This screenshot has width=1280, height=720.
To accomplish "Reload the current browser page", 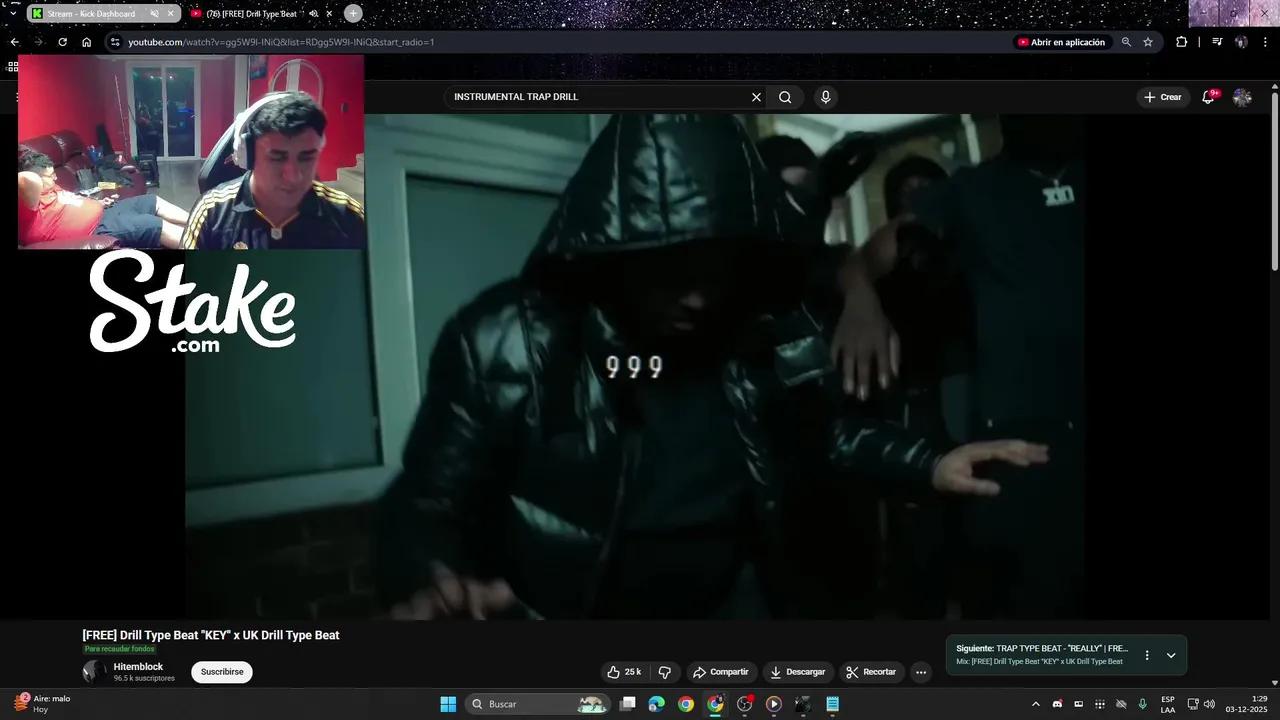I will (62, 42).
